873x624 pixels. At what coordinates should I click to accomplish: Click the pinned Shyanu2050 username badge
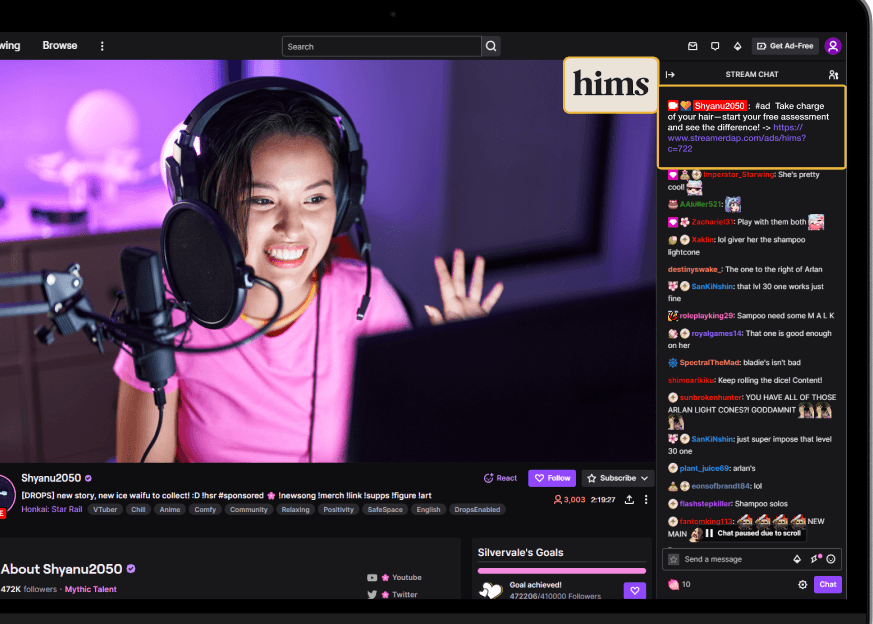[x=719, y=106]
